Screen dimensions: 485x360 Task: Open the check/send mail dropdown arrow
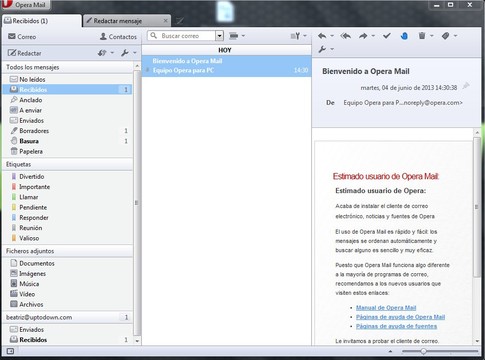(112, 53)
